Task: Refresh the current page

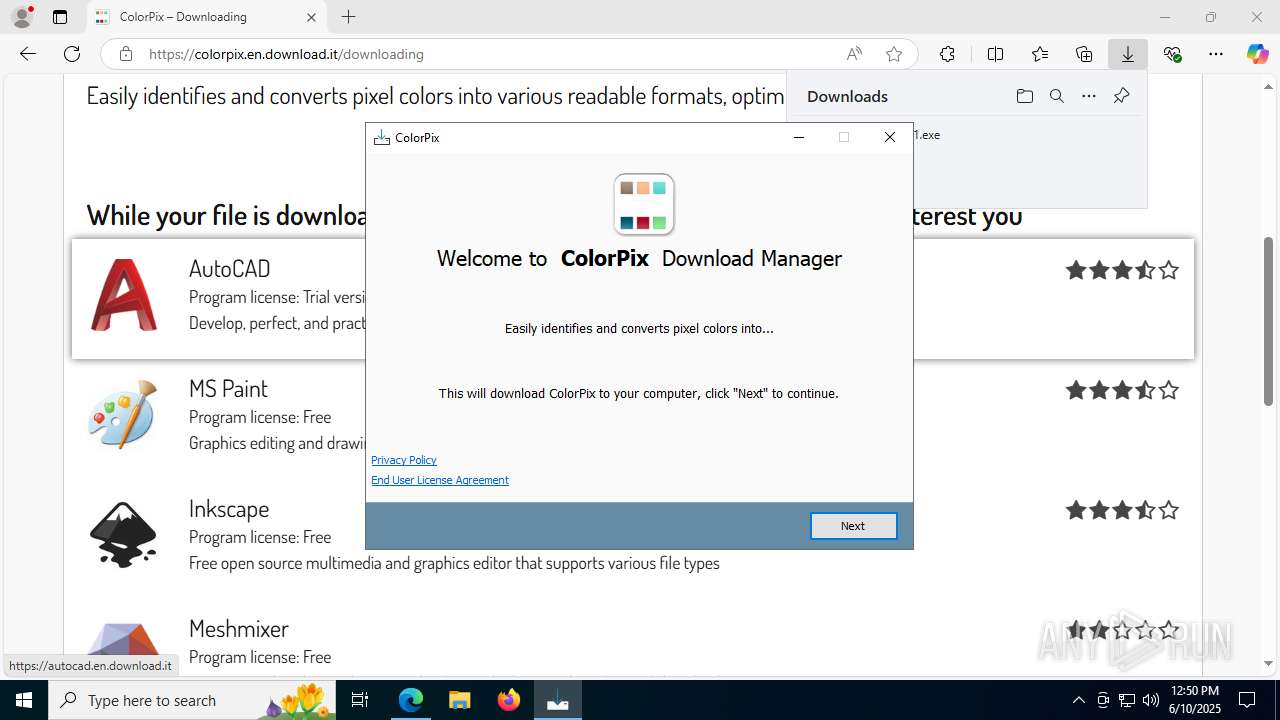Action: coord(72,54)
